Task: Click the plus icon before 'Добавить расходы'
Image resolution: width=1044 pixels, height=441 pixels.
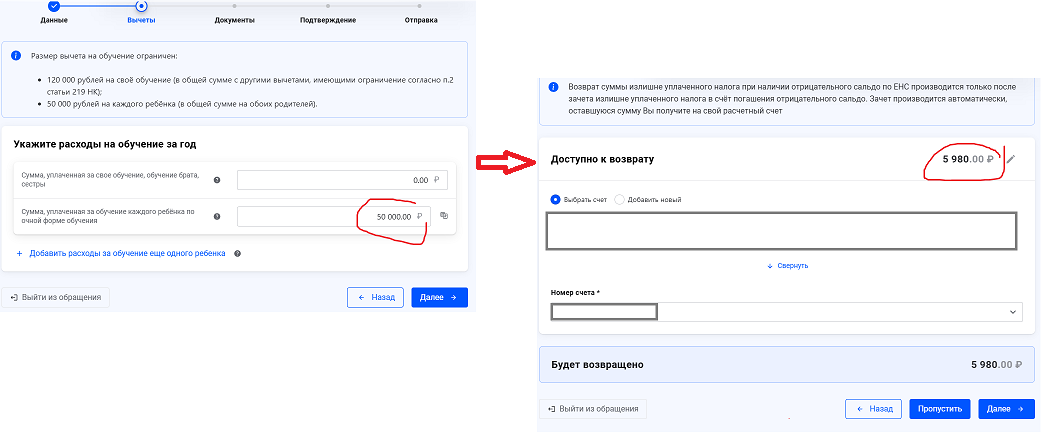Action: (19, 254)
